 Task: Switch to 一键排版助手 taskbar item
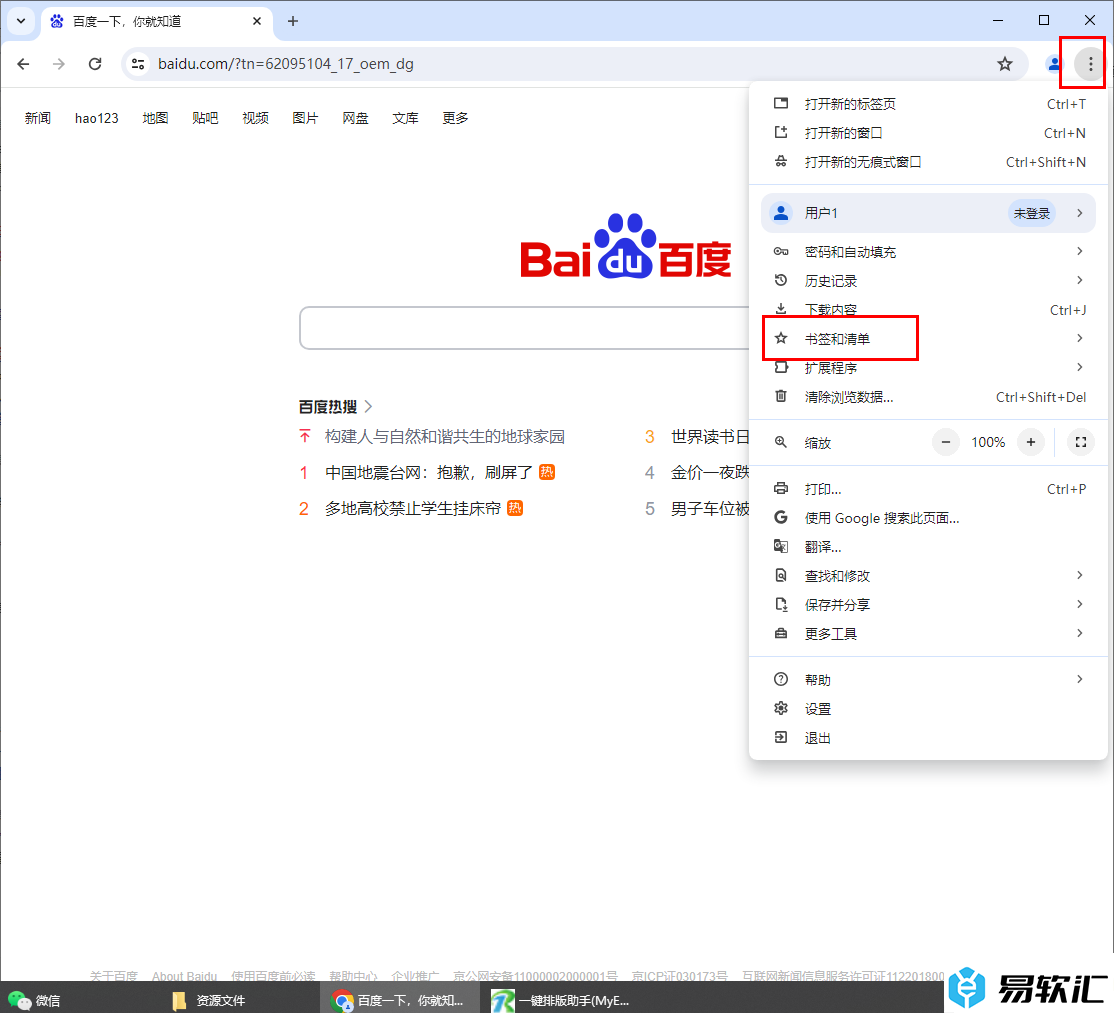pyautogui.click(x=561, y=1000)
